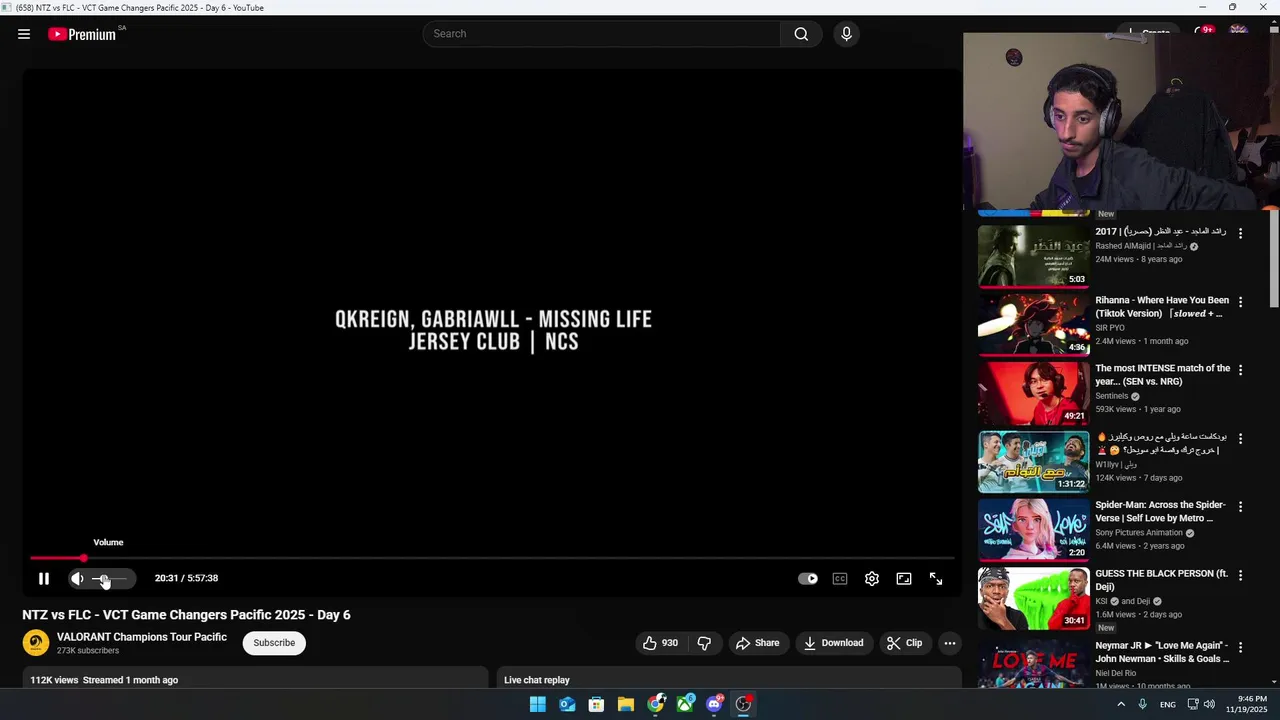Toggle closed captions CC button

pyautogui.click(x=840, y=579)
